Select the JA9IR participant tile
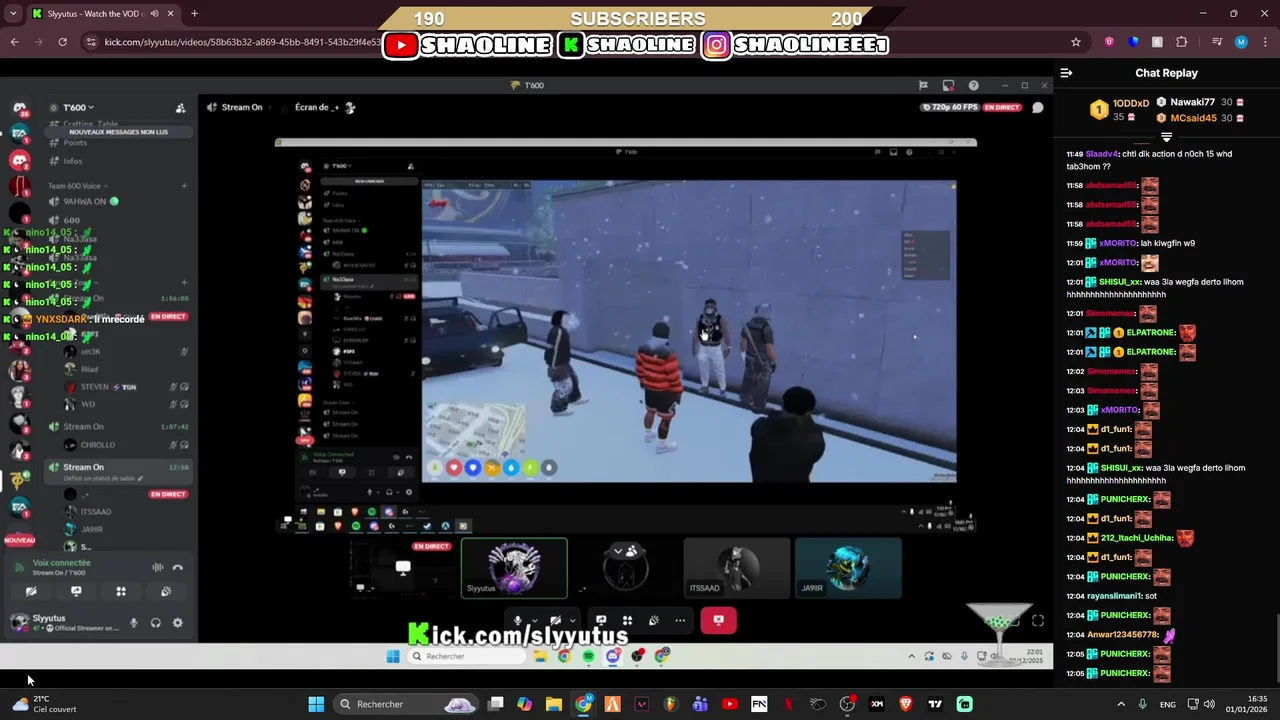The width and height of the screenshot is (1280, 720). click(848, 568)
